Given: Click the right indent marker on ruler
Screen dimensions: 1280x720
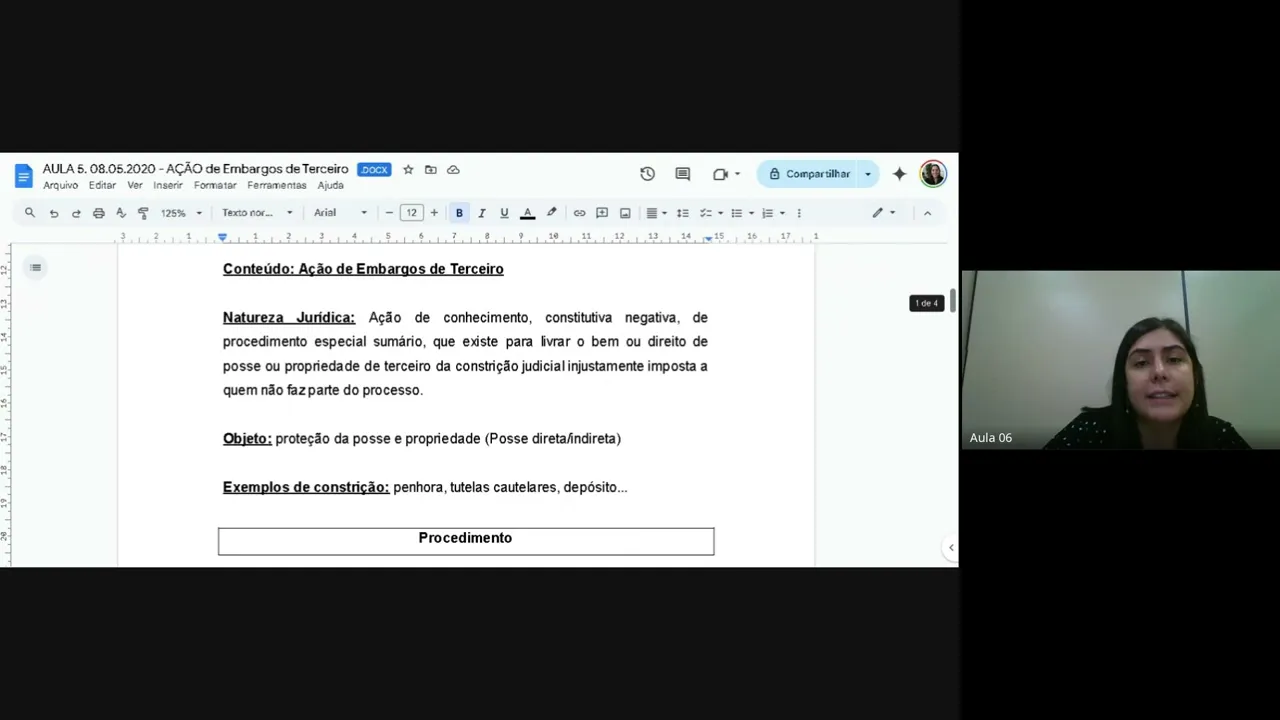Looking at the screenshot, I should pos(707,238).
